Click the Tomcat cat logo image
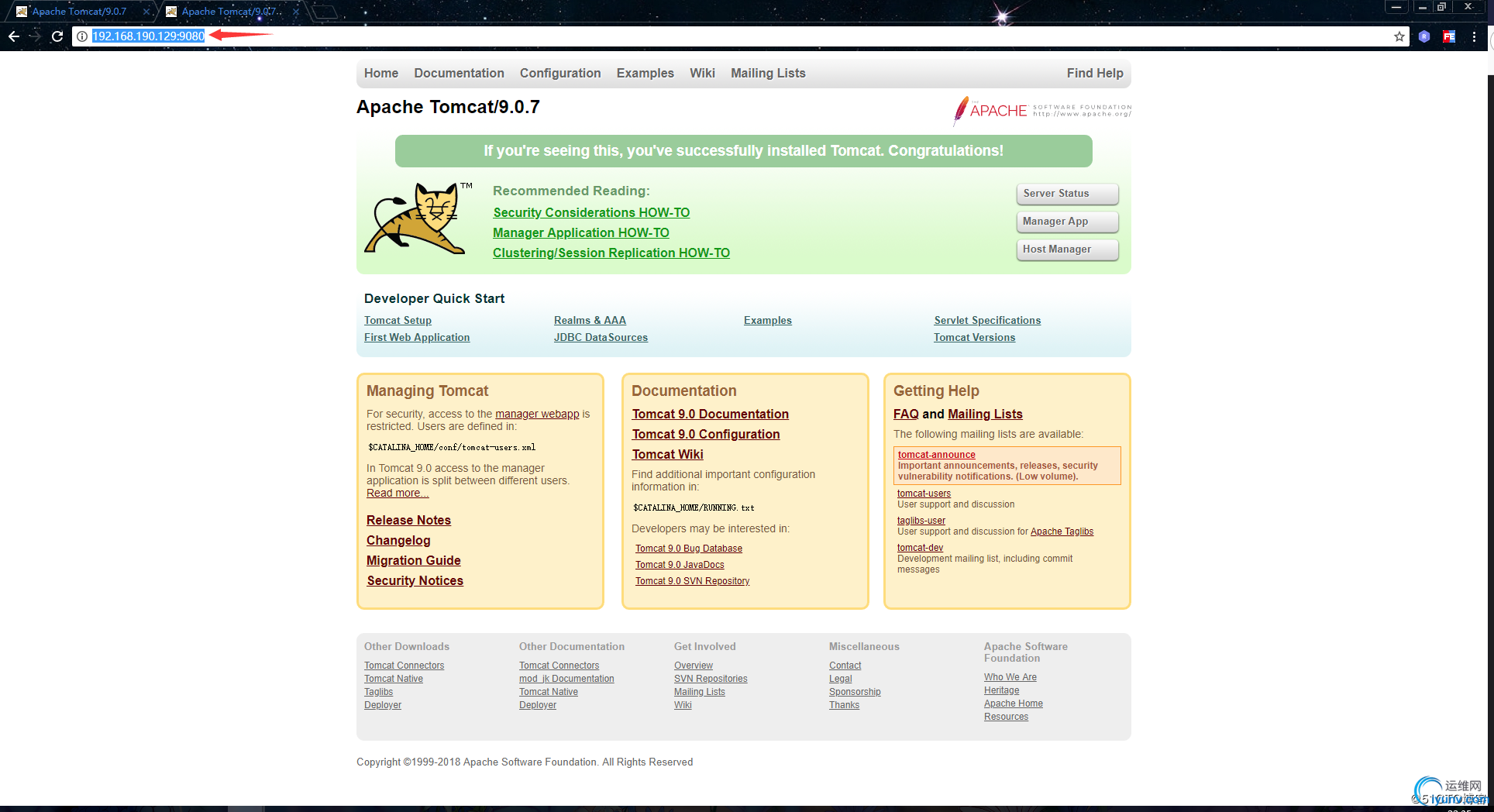This screenshot has height=812, width=1494. pyautogui.click(x=418, y=218)
